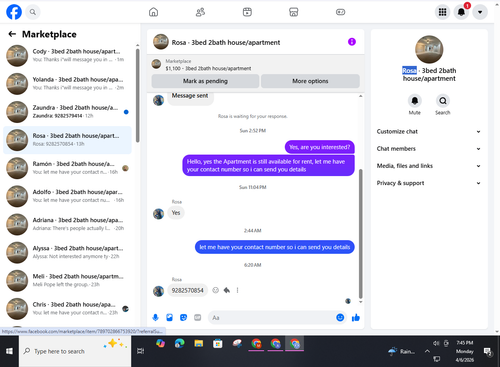Open Yolanda conversation in the list

click(68, 84)
